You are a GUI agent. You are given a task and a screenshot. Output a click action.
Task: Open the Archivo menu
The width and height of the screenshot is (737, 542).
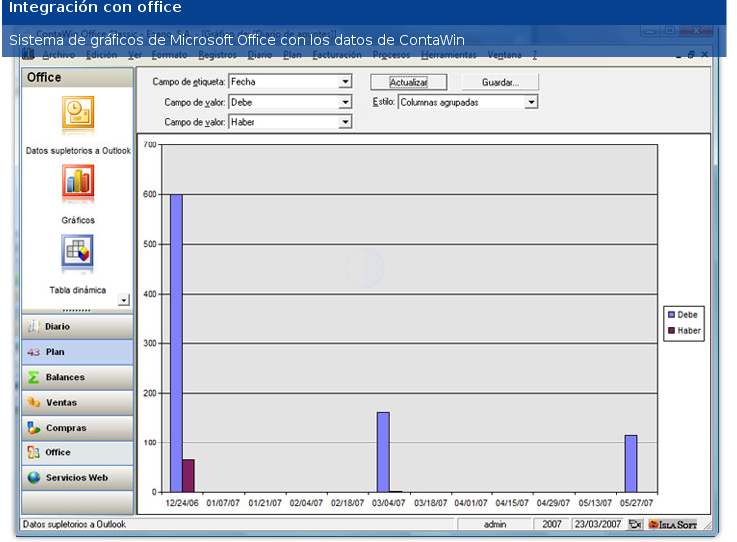pos(59,55)
